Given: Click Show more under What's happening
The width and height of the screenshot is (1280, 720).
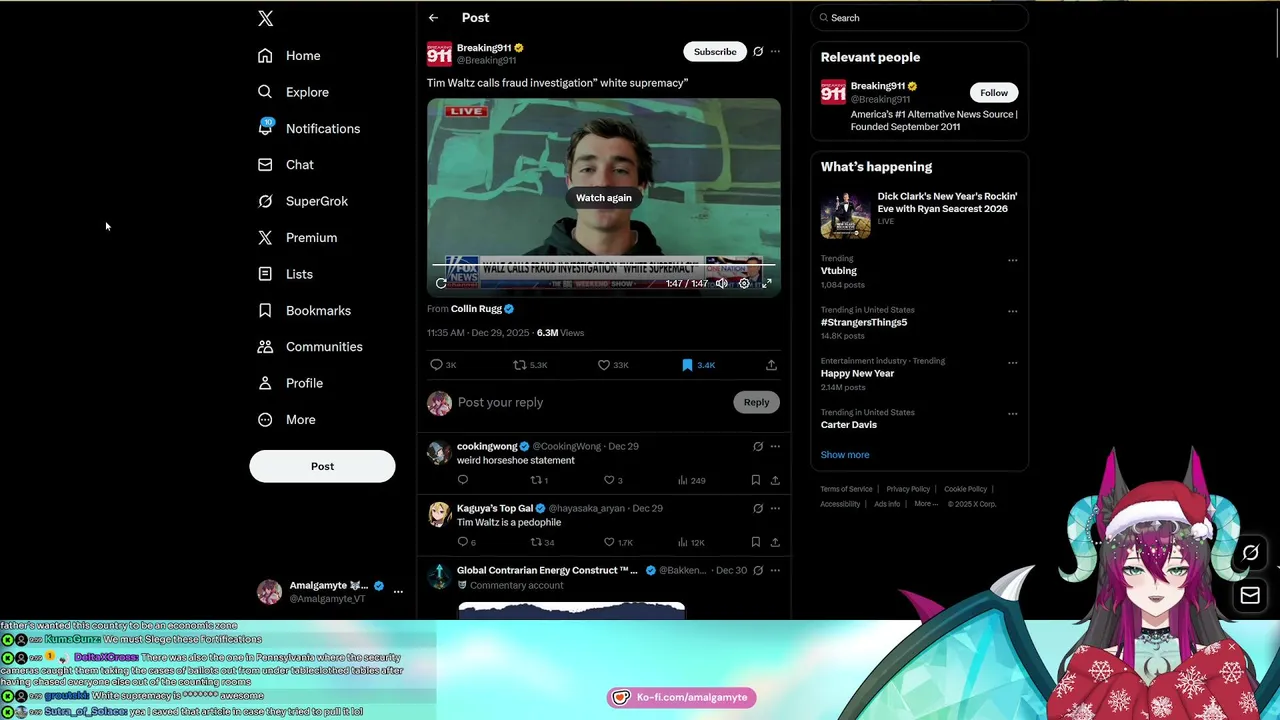Looking at the screenshot, I should [x=845, y=455].
